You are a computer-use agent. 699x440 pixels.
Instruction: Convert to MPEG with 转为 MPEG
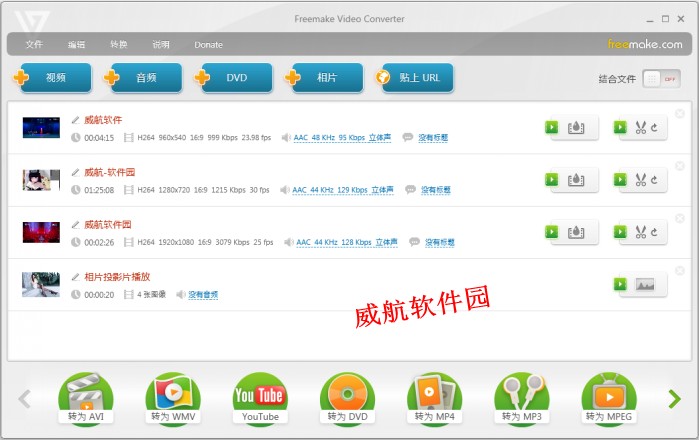(609, 399)
